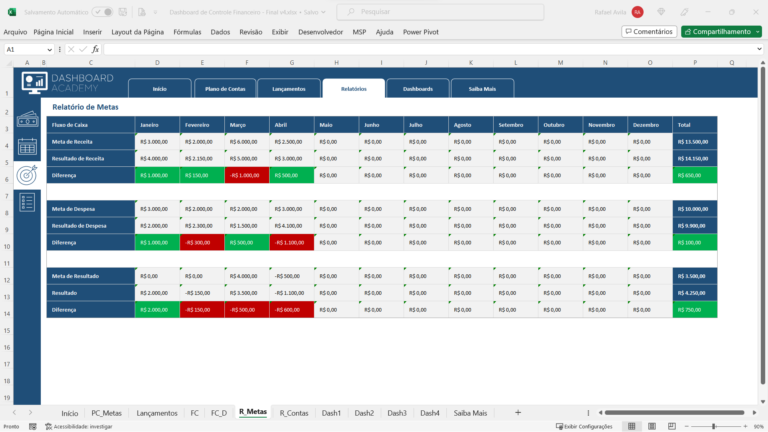Screen dimensions: 768x432
Task: Click the Dashboard Academy logo
Action: (68, 83)
